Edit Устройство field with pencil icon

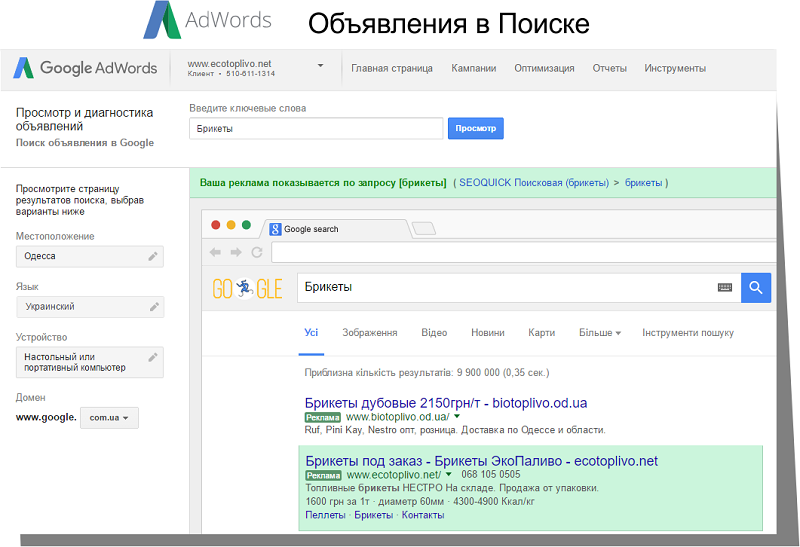pyautogui.click(x=153, y=357)
